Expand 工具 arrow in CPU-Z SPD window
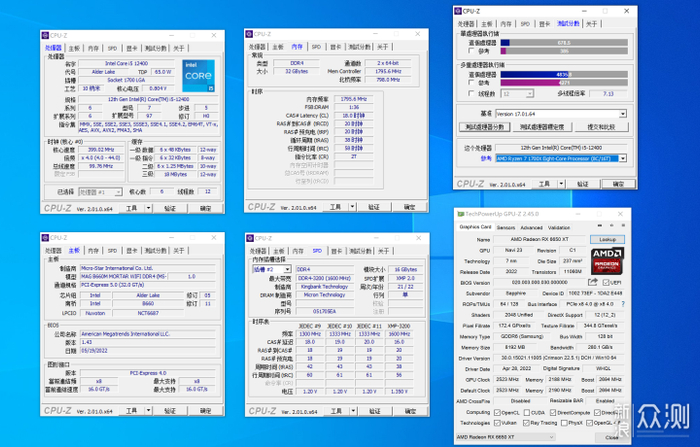 coord(353,411)
